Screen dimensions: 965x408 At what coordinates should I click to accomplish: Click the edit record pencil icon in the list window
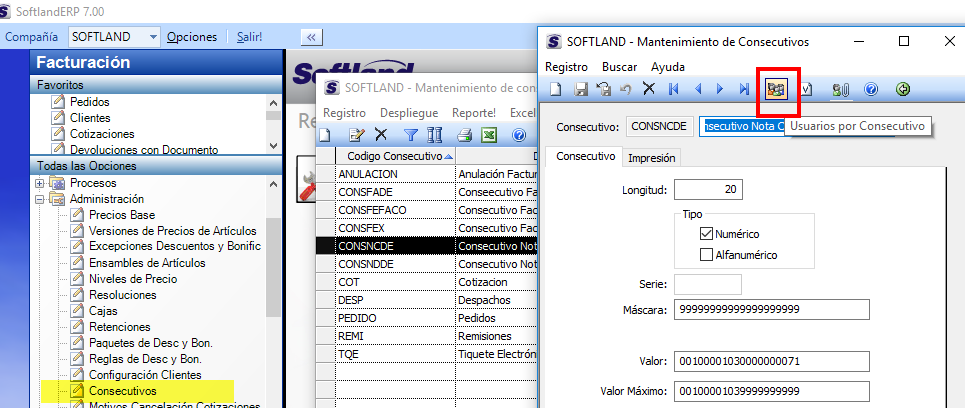click(356, 135)
